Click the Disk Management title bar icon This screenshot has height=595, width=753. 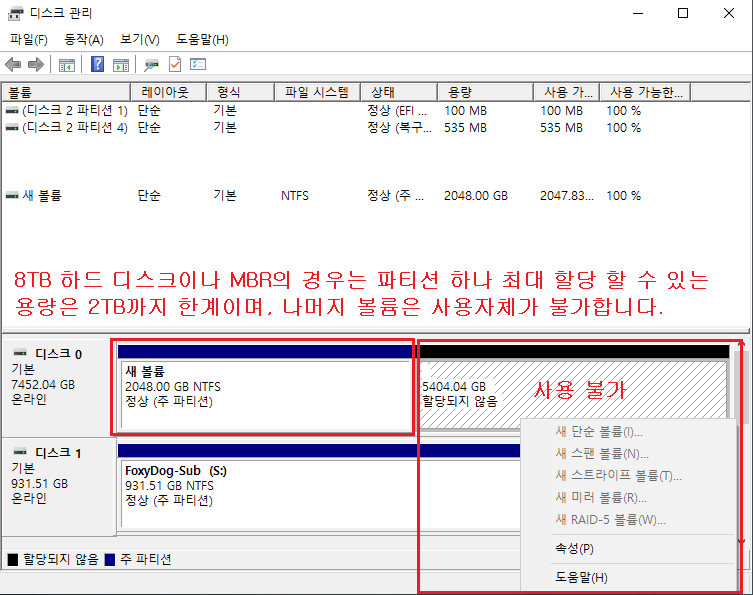coord(15,13)
